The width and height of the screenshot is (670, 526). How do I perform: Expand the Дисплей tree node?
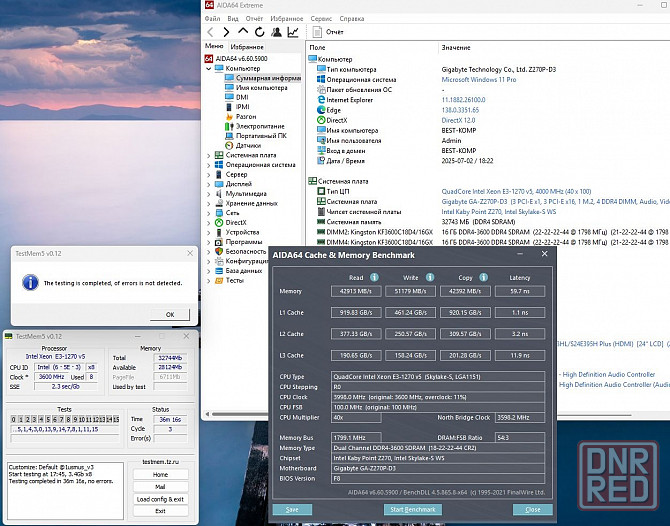[209, 184]
